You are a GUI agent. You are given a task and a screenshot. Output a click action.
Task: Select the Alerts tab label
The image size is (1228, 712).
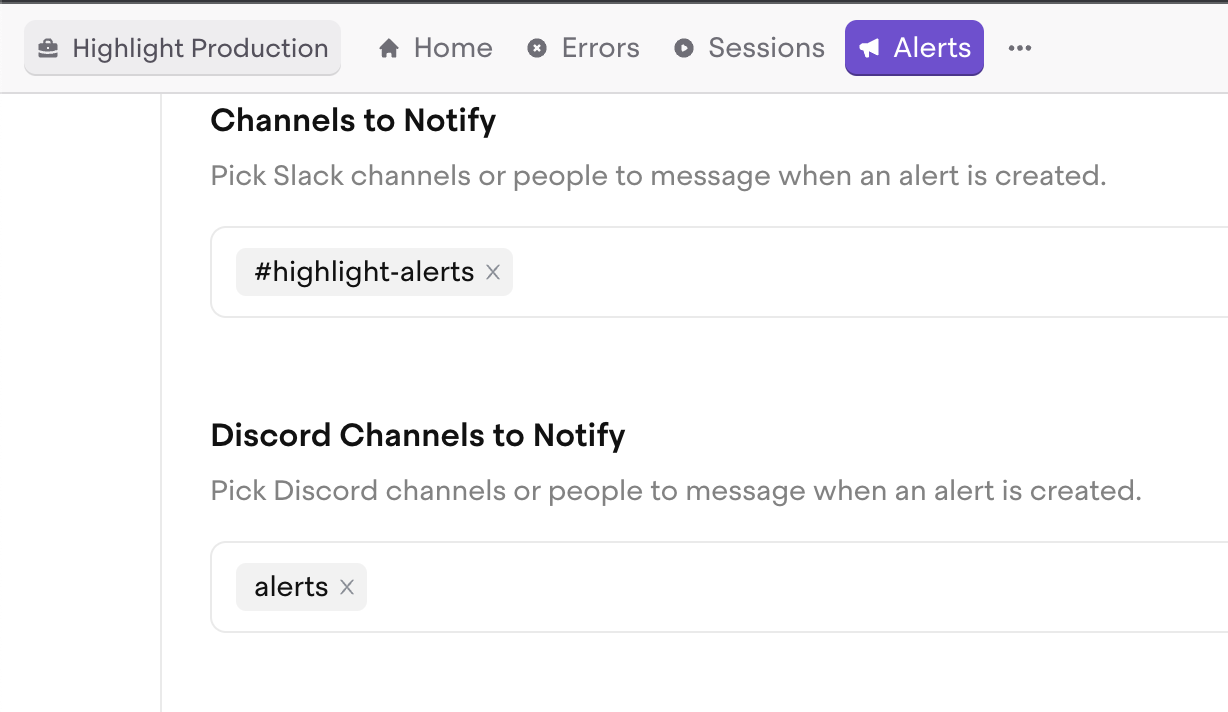pyautogui.click(x=932, y=48)
